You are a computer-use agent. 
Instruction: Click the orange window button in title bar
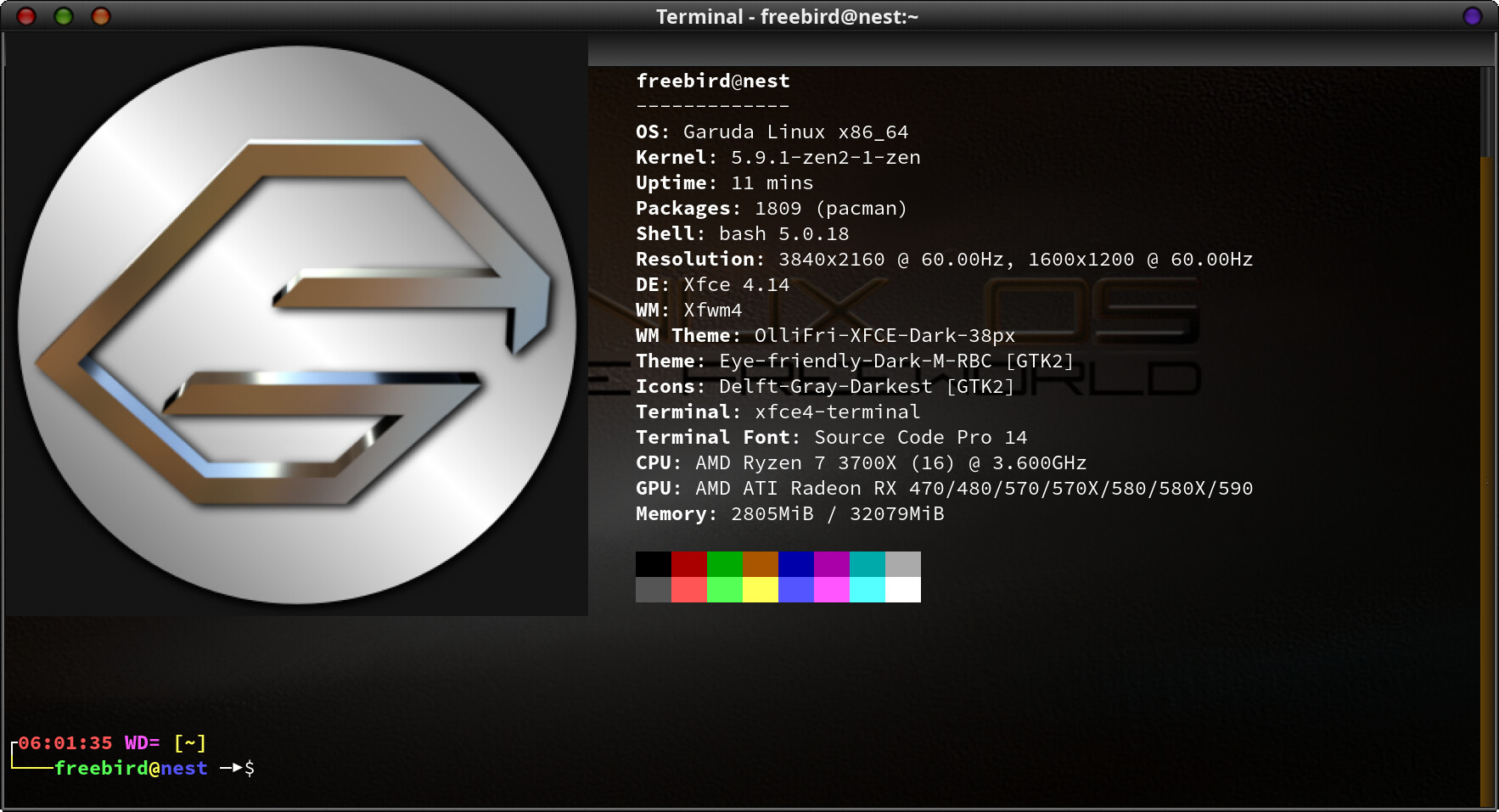pos(101,16)
